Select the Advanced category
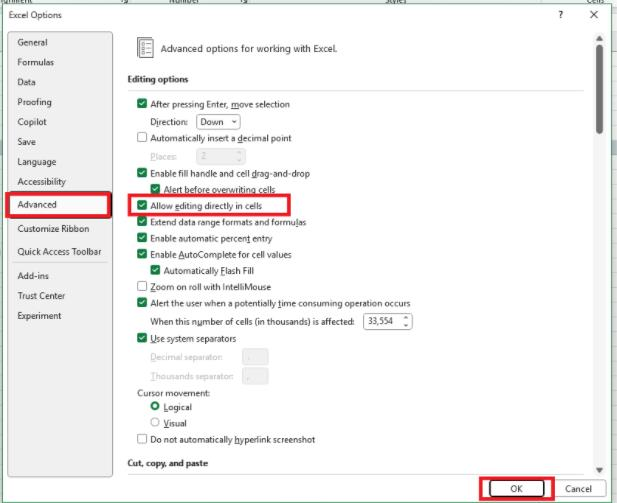The width and height of the screenshot is (617, 503). click(x=58, y=204)
